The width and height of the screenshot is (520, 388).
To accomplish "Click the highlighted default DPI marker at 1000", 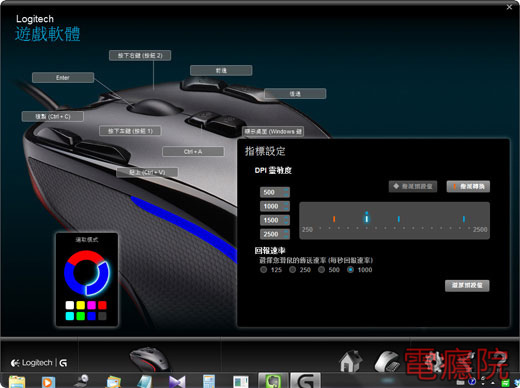I will (x=367, y=218).
